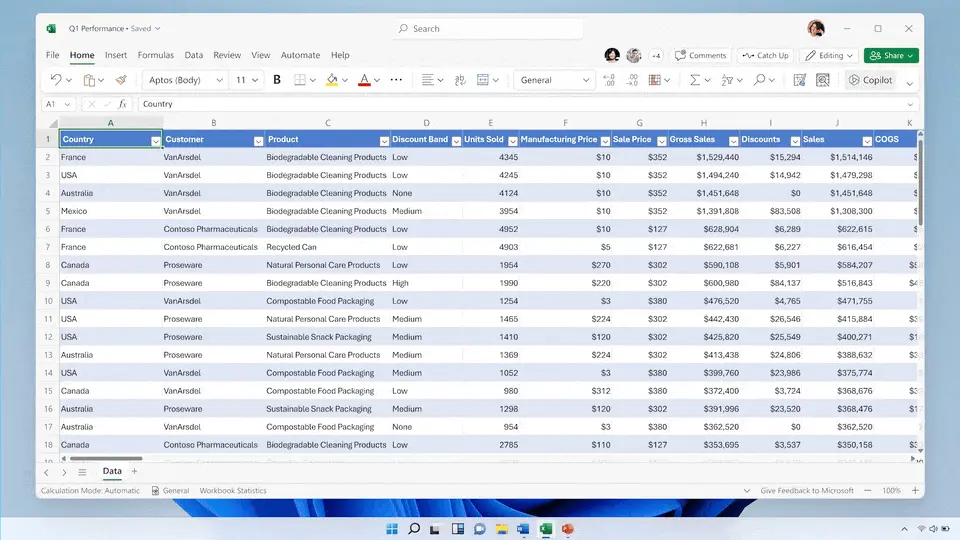The height and width of the screenshot is (540, 960).
Task: Click the green Share button
Action: click(x=891, y=55)
